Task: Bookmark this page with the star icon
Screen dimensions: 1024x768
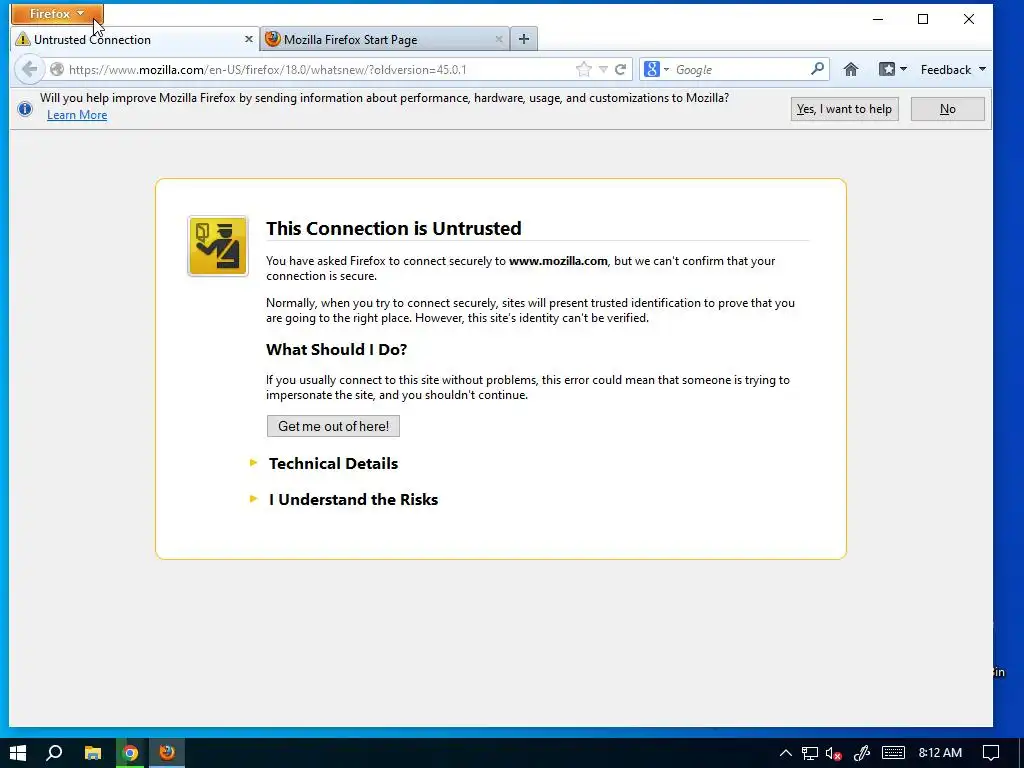Action: click(584, 69)
